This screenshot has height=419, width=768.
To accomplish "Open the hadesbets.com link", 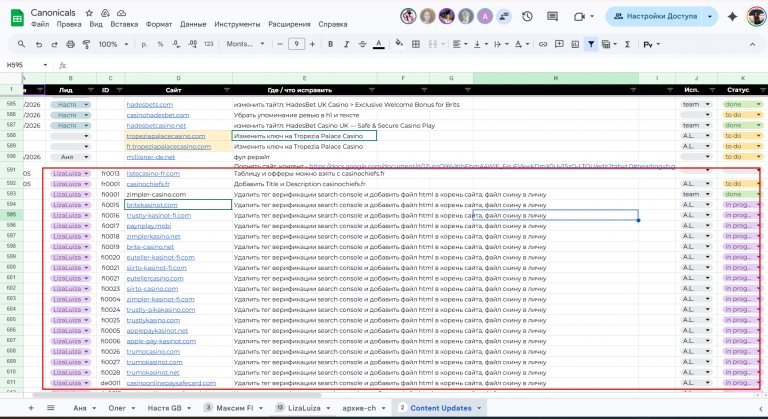I will 149,104.
